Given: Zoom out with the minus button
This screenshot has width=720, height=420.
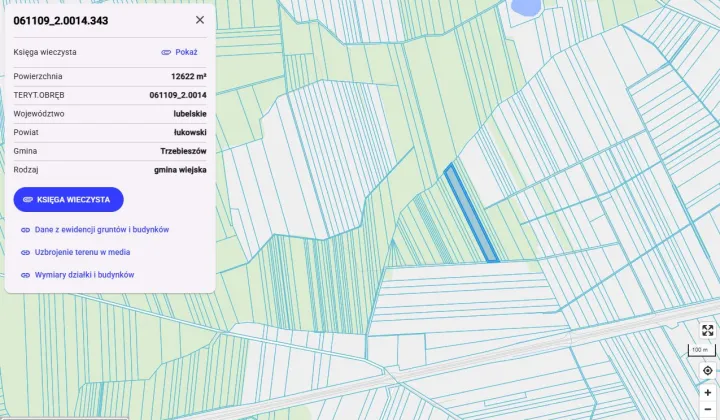Looking at the screenshot, I should (x=708, y=409).
